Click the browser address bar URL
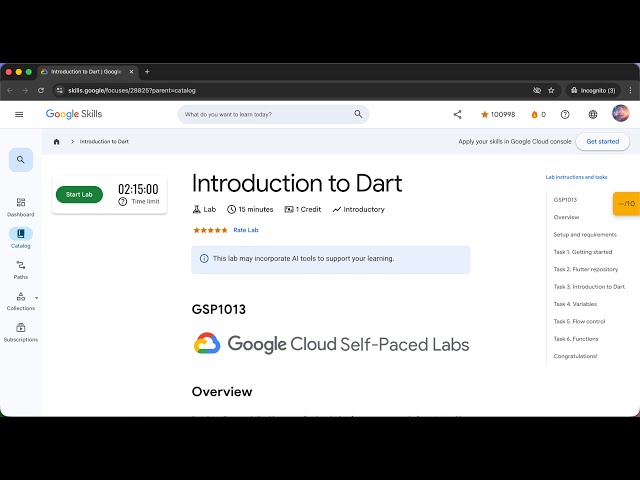The image size is (640, 480). pyautogui.click(x=132, y=91)
